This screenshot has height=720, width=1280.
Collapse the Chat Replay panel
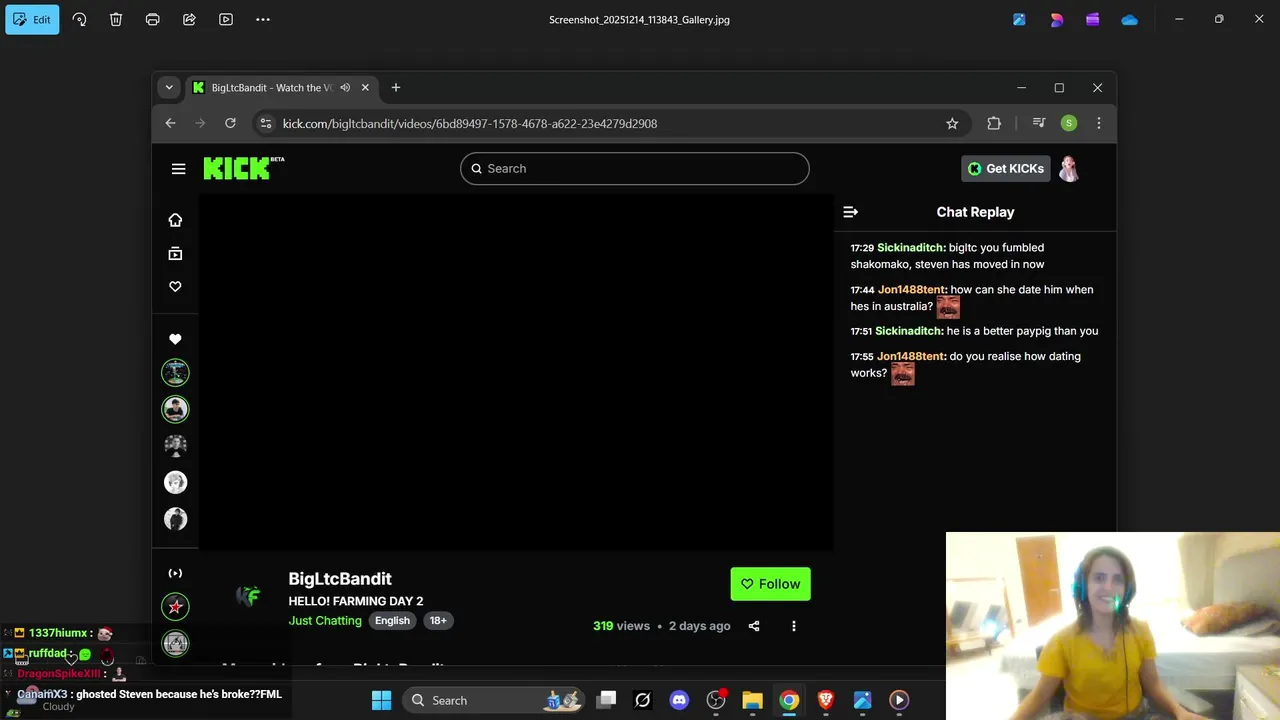tap(850, 212)
